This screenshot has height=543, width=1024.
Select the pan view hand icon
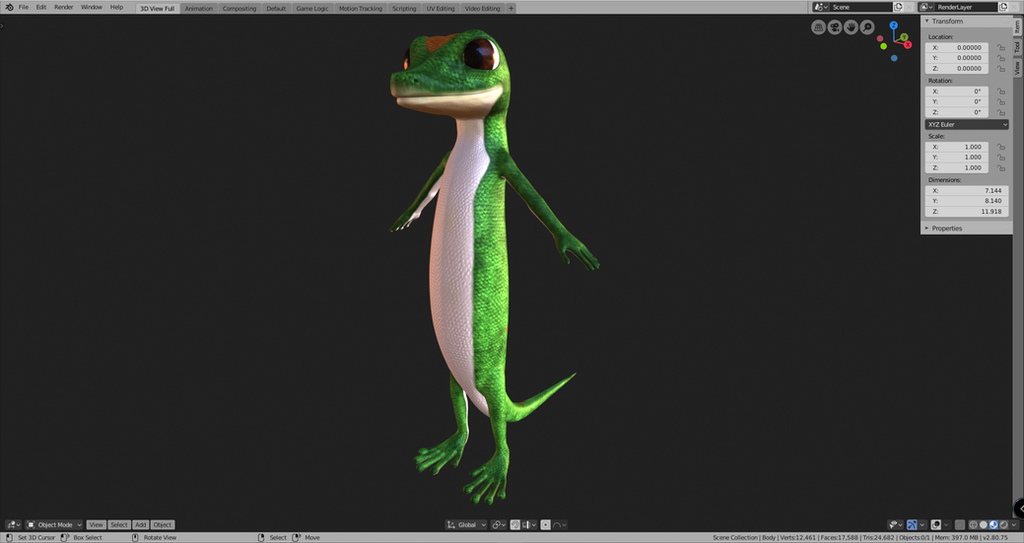(x=851, y=27)
